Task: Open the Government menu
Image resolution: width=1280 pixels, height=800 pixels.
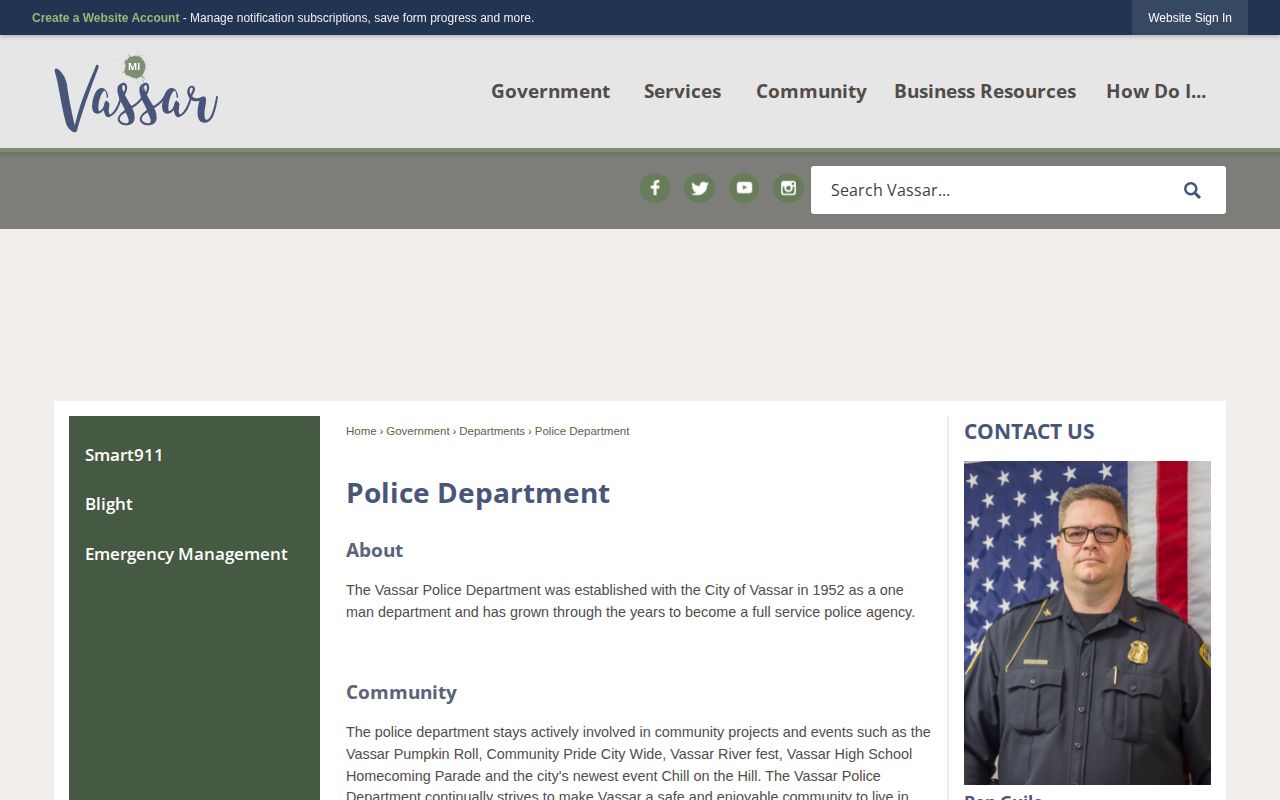Action: tap(550, 91)
